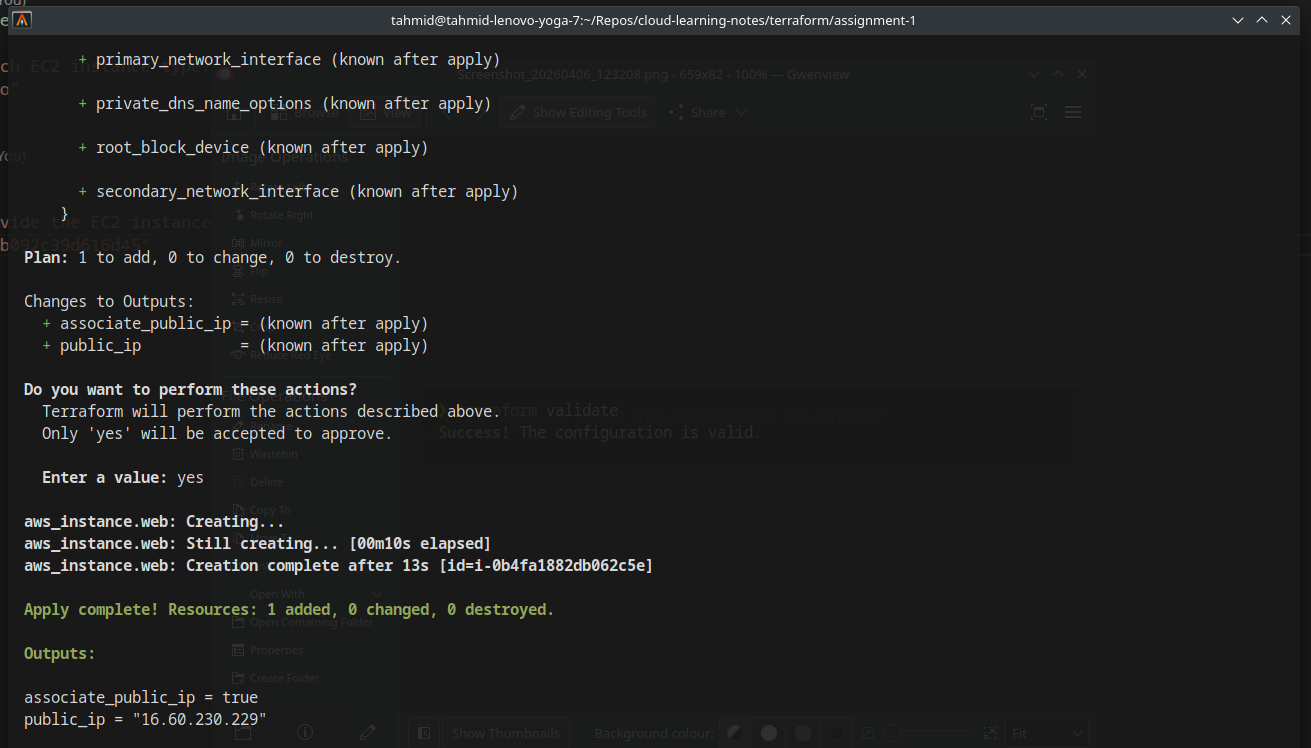
Task: Click Mirror in Image Operations
Action: (x=258, y=243)
